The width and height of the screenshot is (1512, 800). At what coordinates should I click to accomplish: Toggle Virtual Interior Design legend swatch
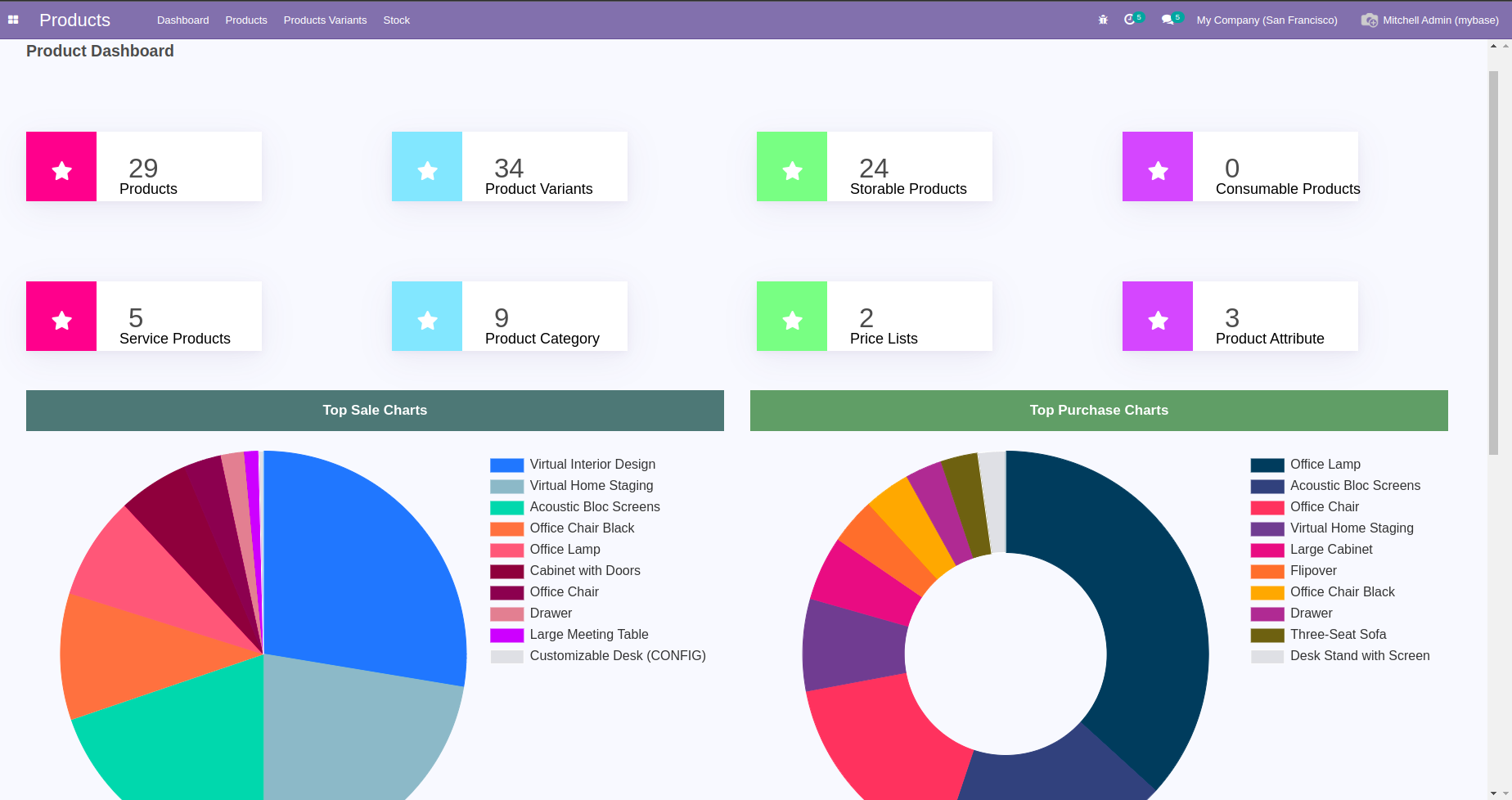[x=506, y=465]
